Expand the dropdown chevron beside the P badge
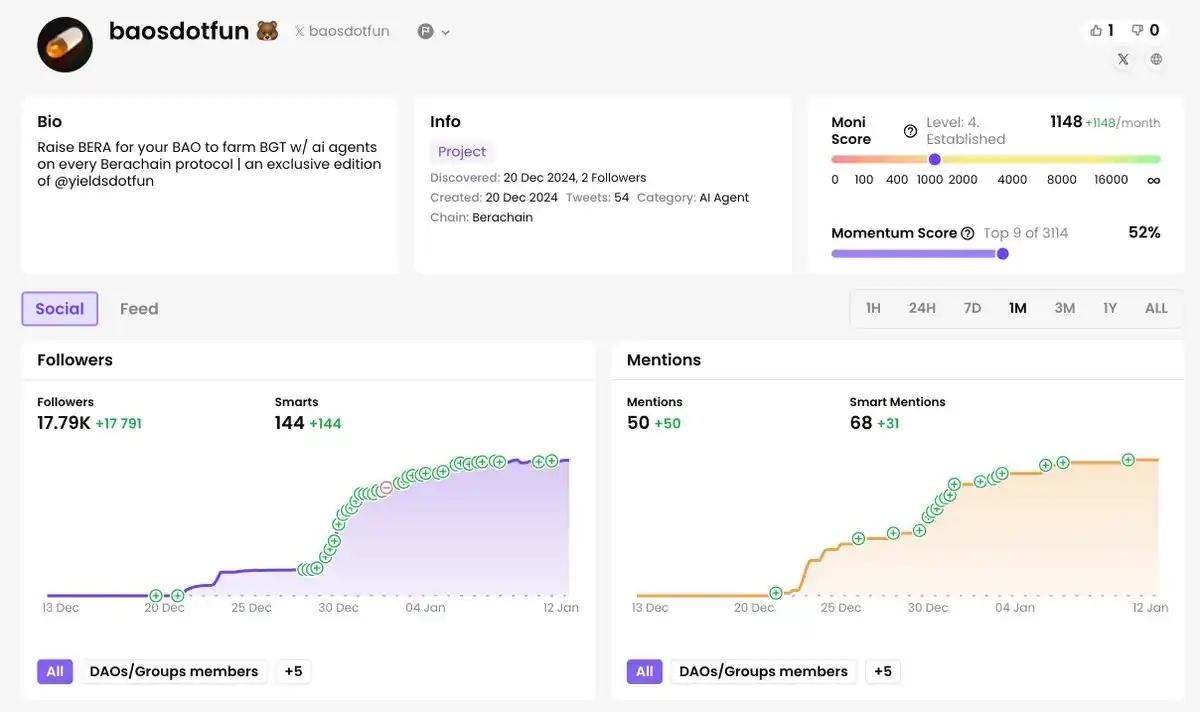 (446, 32)
